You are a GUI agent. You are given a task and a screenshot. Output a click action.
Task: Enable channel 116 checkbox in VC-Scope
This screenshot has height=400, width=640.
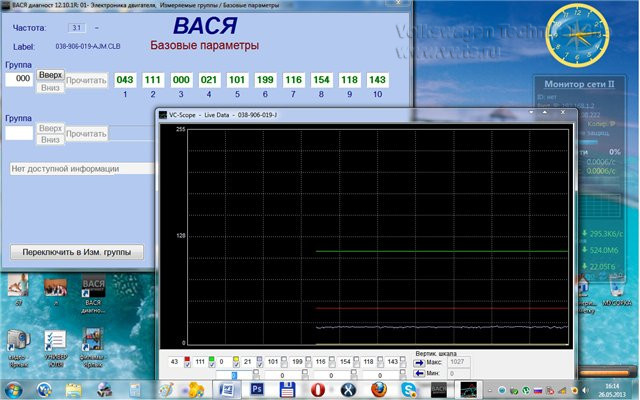(332, 362)
